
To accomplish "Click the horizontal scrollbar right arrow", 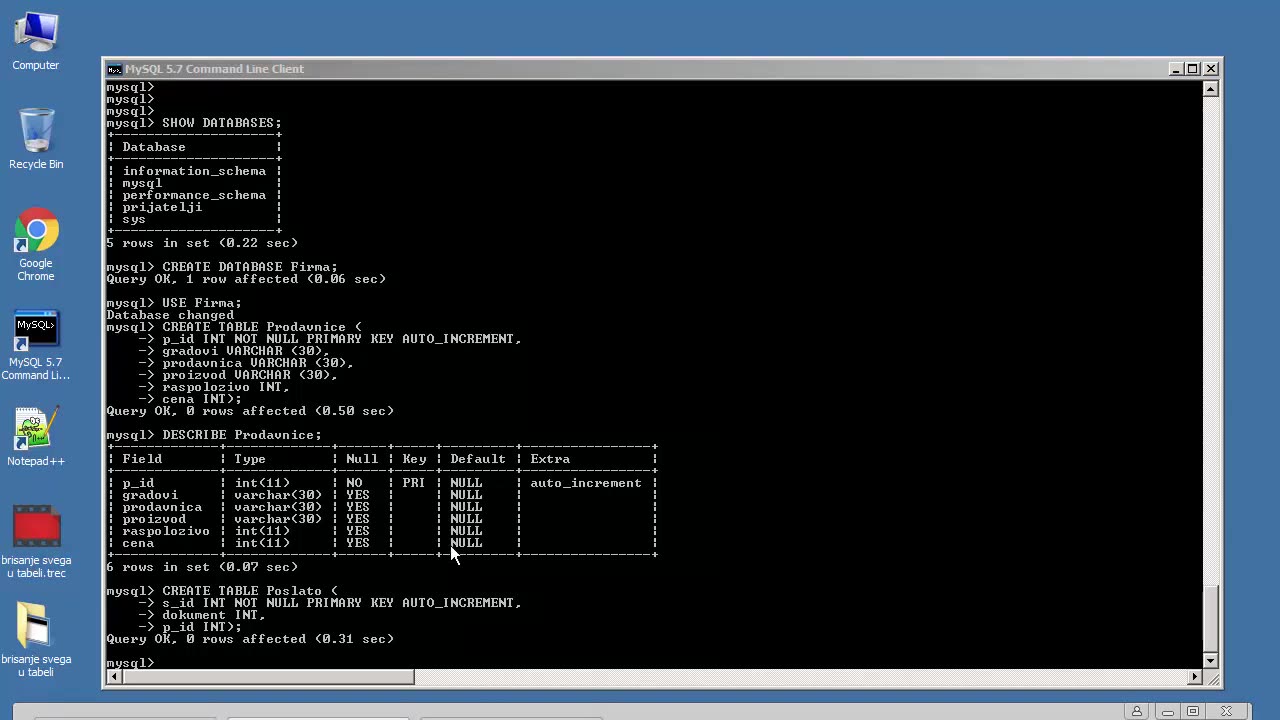I will tap(1194, 677).
